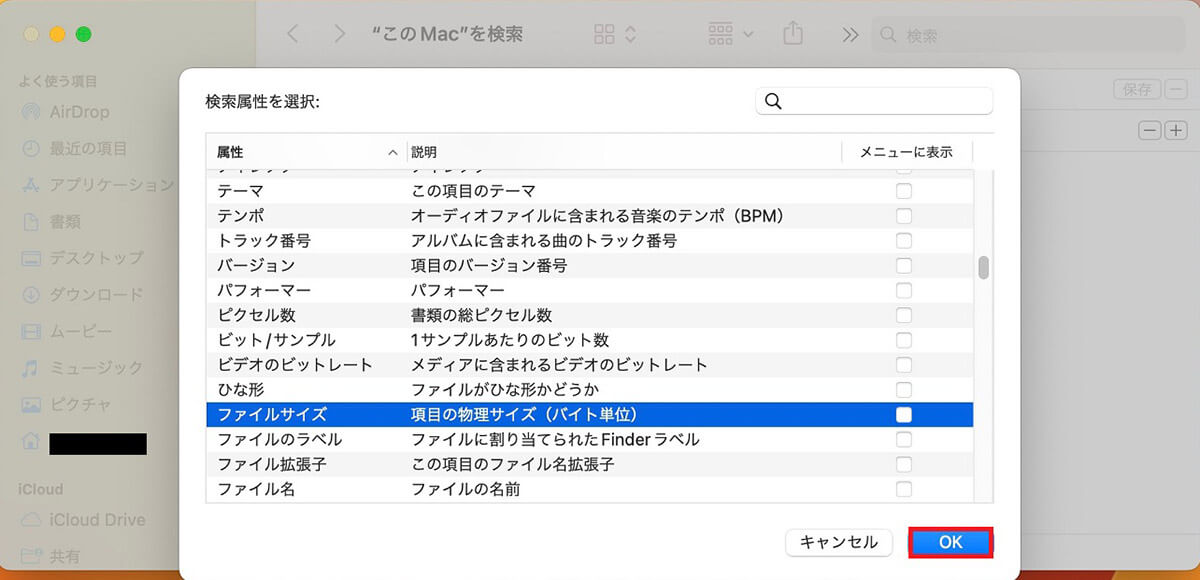
Task: Select the ファイル名 attribute row
Action: point(590,489)
